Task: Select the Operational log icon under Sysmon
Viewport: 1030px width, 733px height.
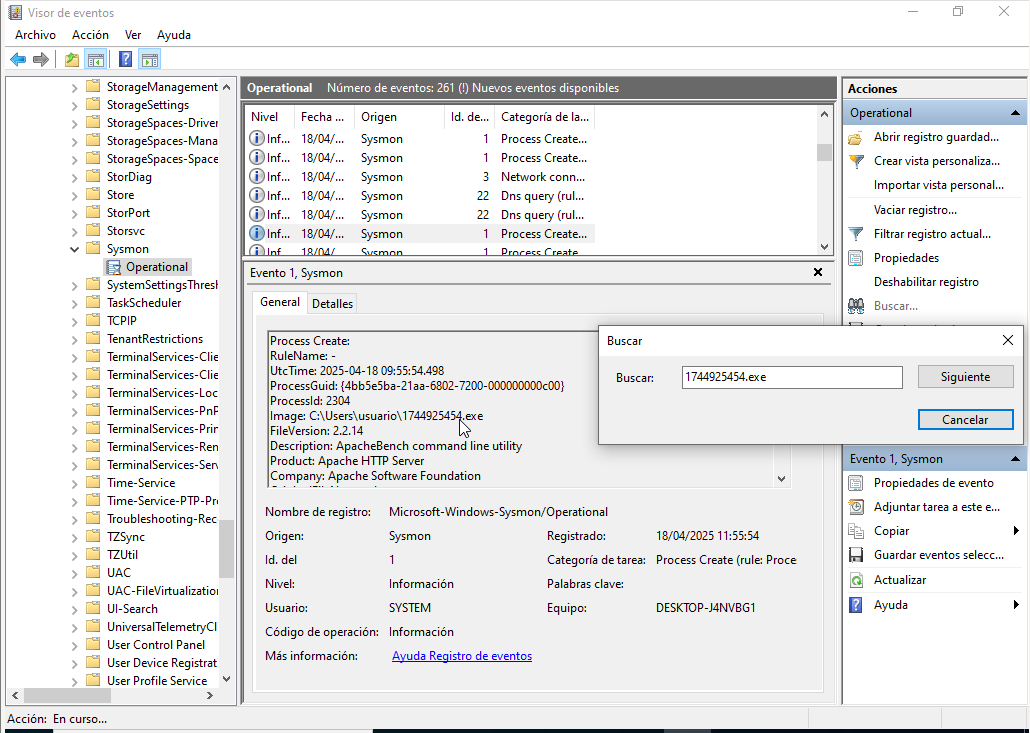Action: click(x=114, y=267)
